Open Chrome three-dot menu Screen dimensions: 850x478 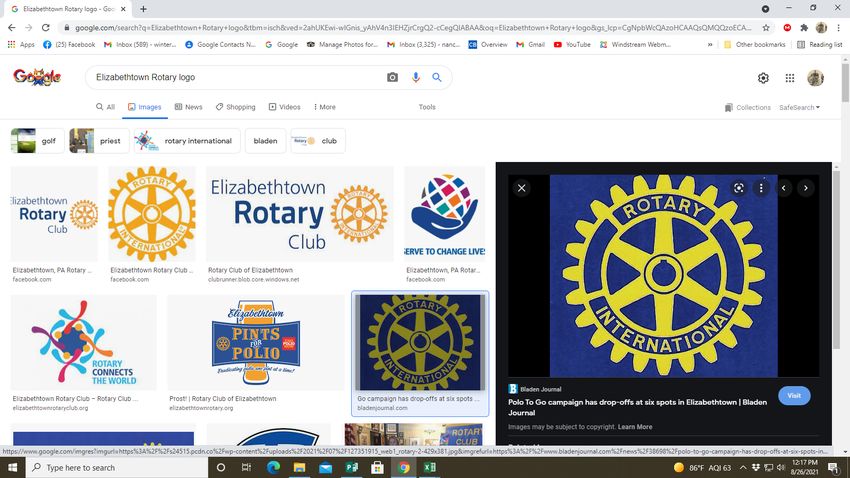pos(839,28)
